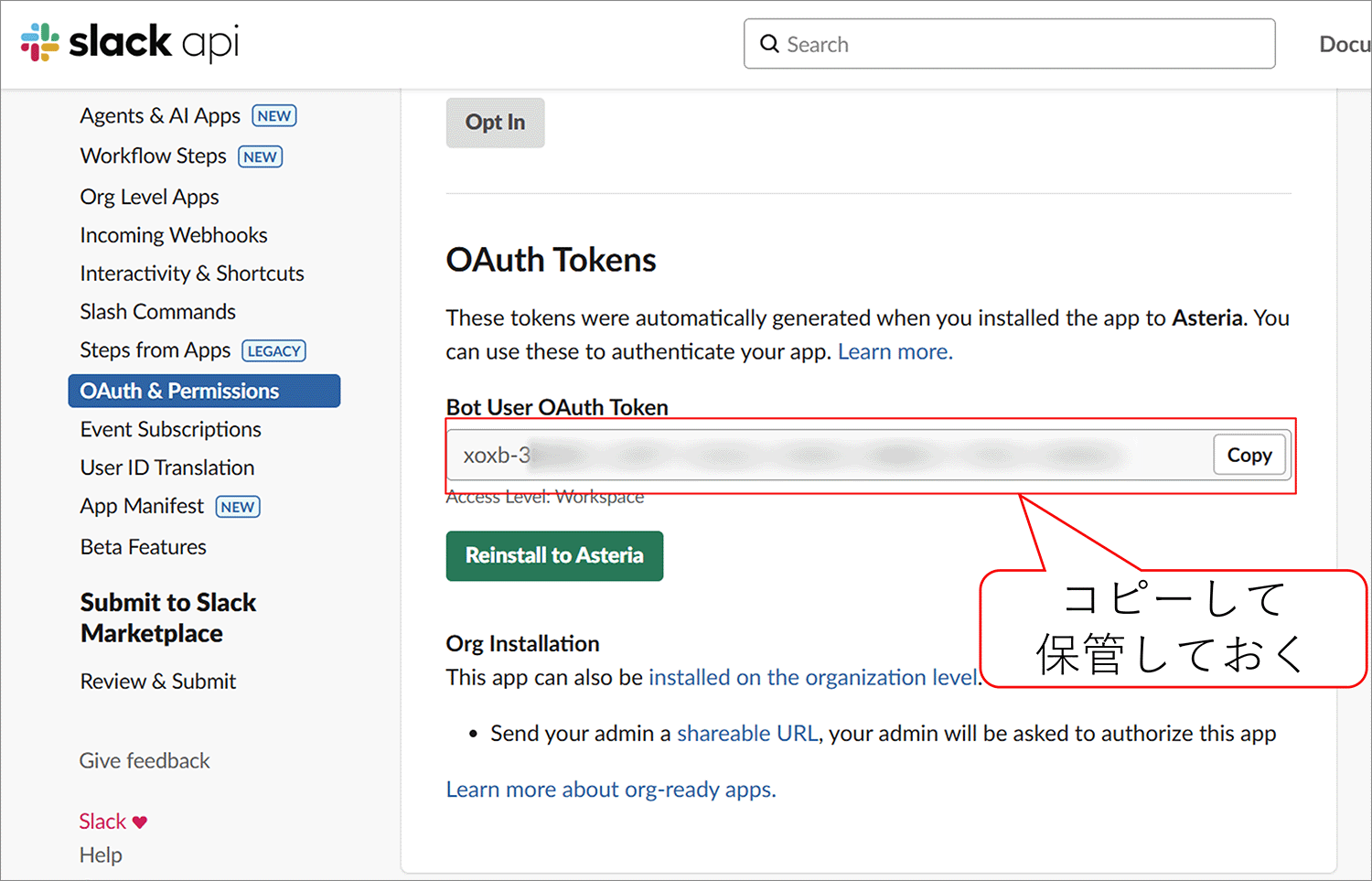This screenshot has height=881, width=1372.
Task: Open Beta Features page
Action: point(144,547)
